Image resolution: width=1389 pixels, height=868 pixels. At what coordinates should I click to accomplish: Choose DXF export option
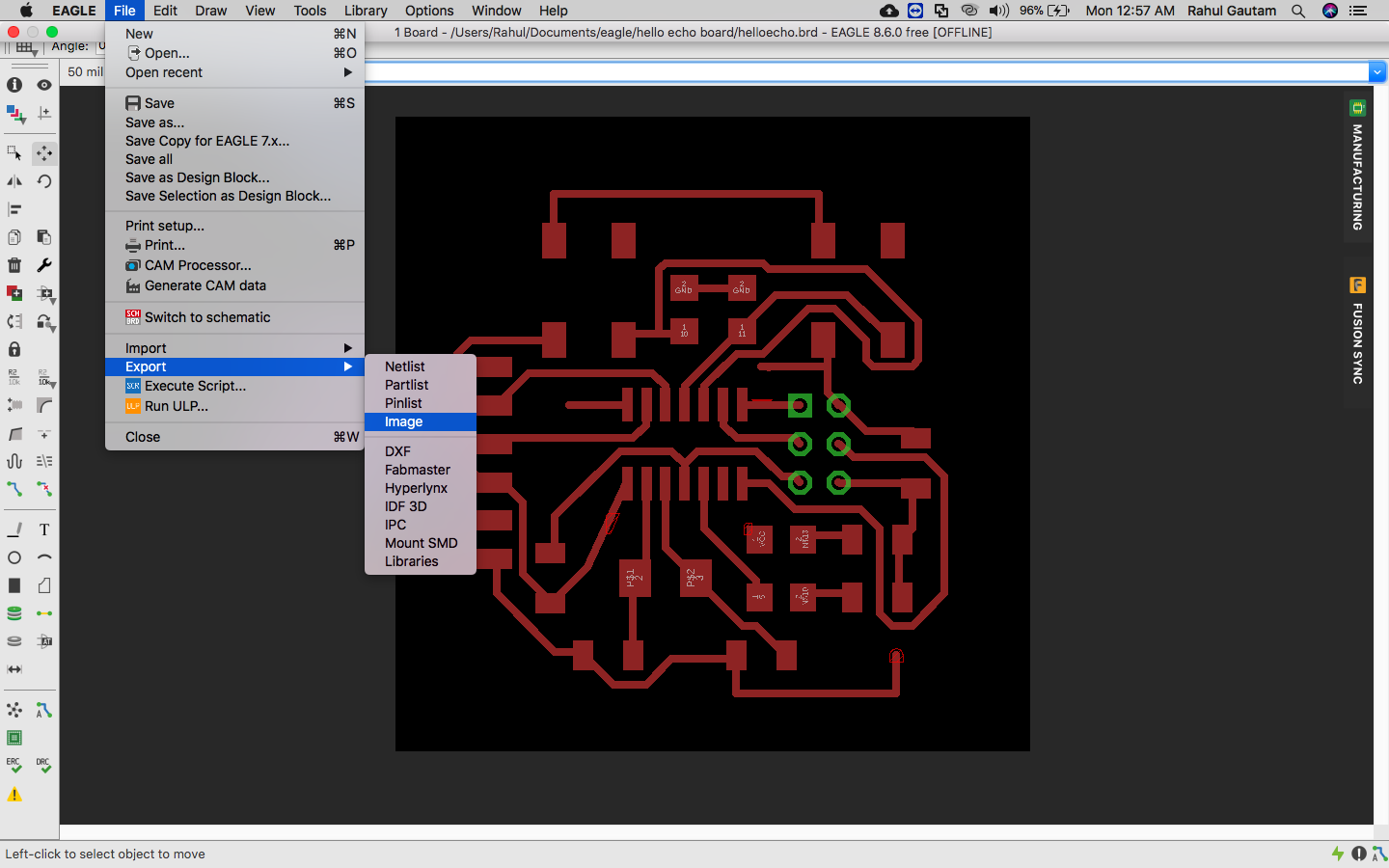(x=421, y=451)
